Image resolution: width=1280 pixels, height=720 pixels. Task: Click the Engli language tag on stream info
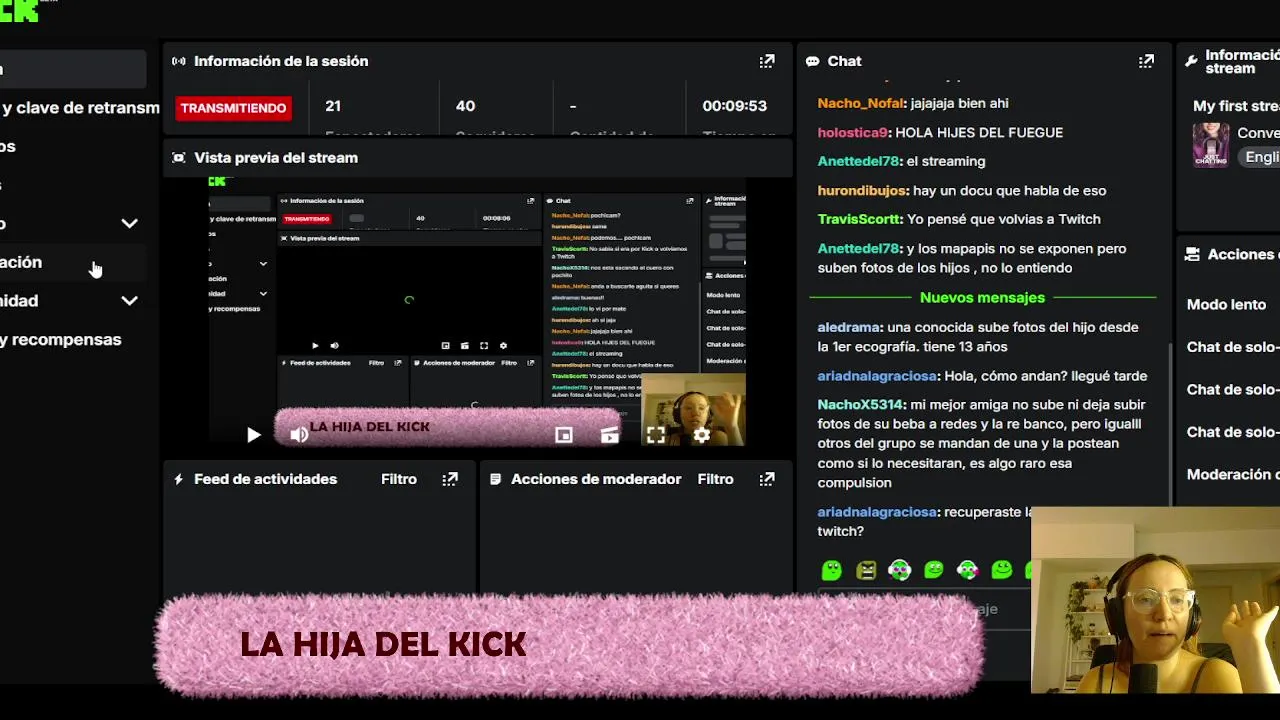(x=1261, y=157)
